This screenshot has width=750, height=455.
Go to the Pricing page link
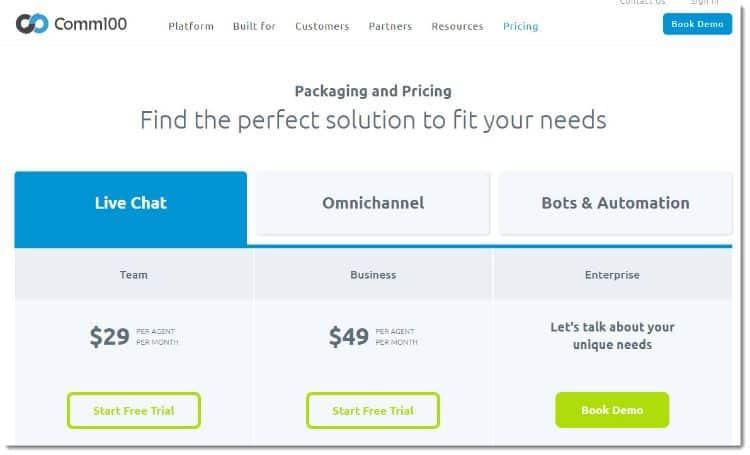(520, 26)
